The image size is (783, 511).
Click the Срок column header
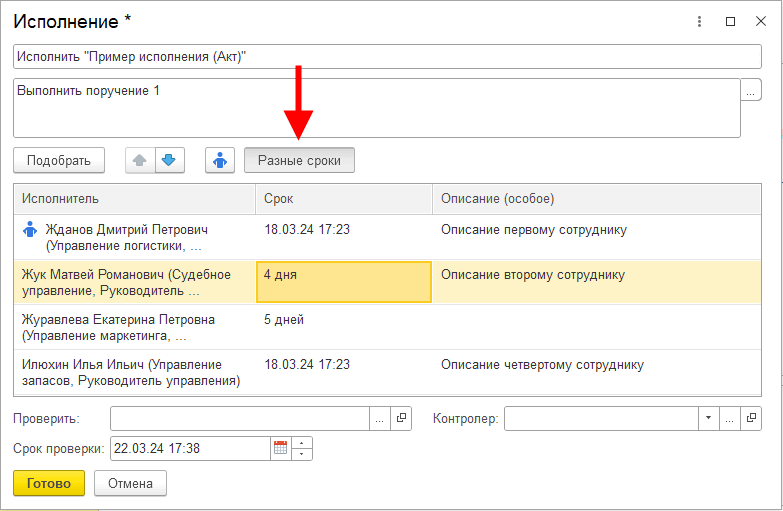(344, 199)
